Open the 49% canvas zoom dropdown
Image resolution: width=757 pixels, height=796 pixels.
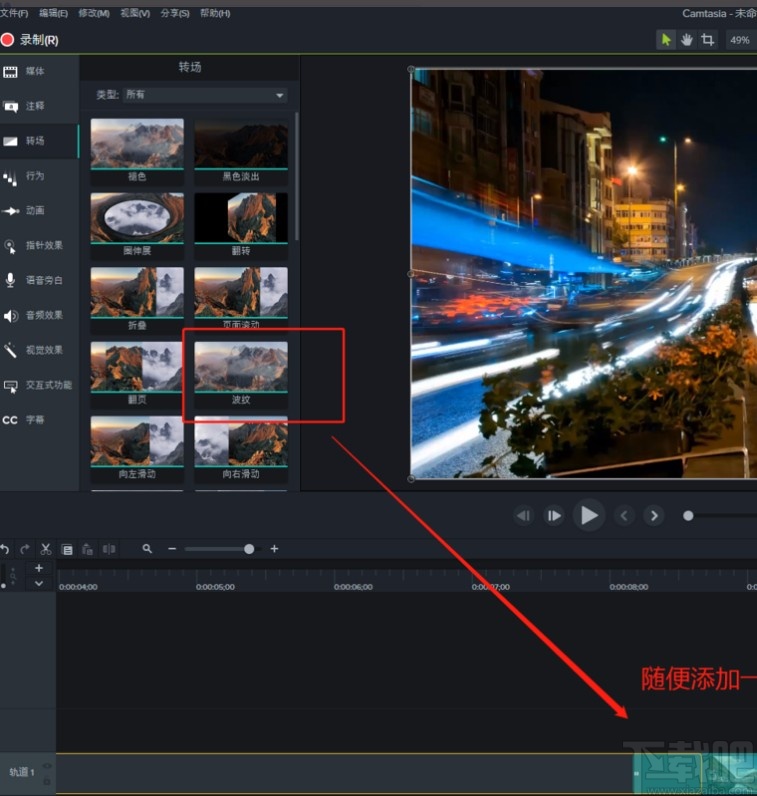740,40
